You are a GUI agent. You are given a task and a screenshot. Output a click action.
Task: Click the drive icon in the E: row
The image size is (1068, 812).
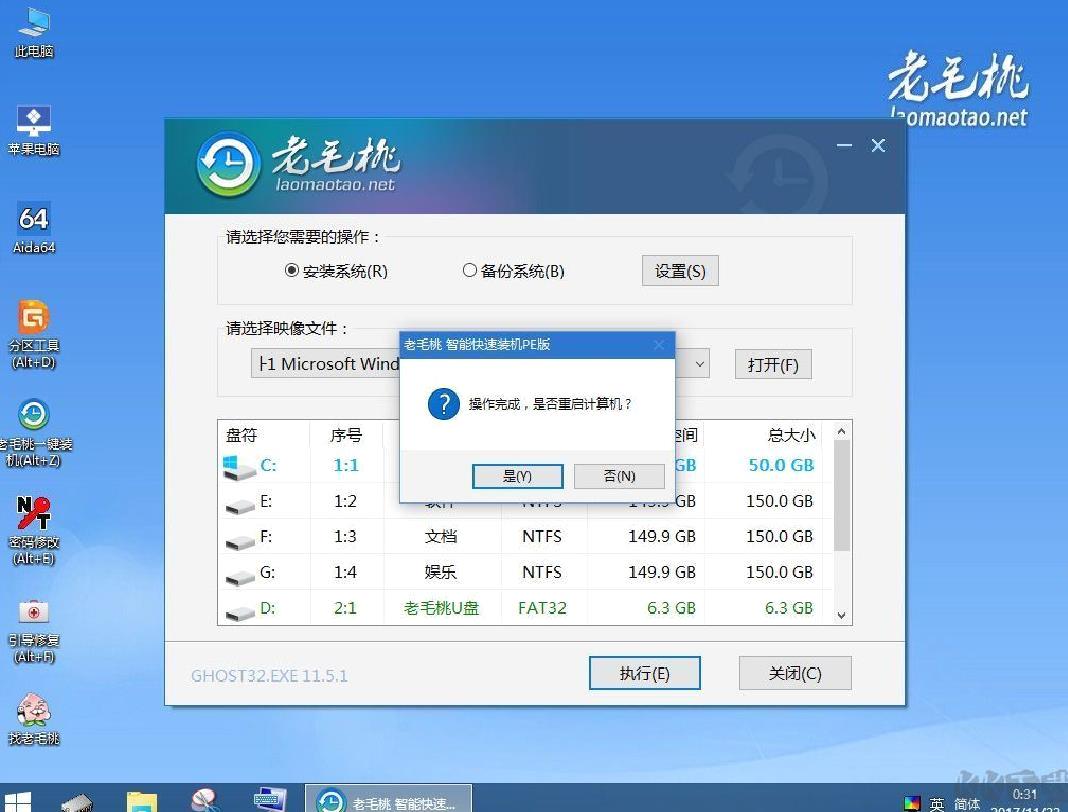239,505
